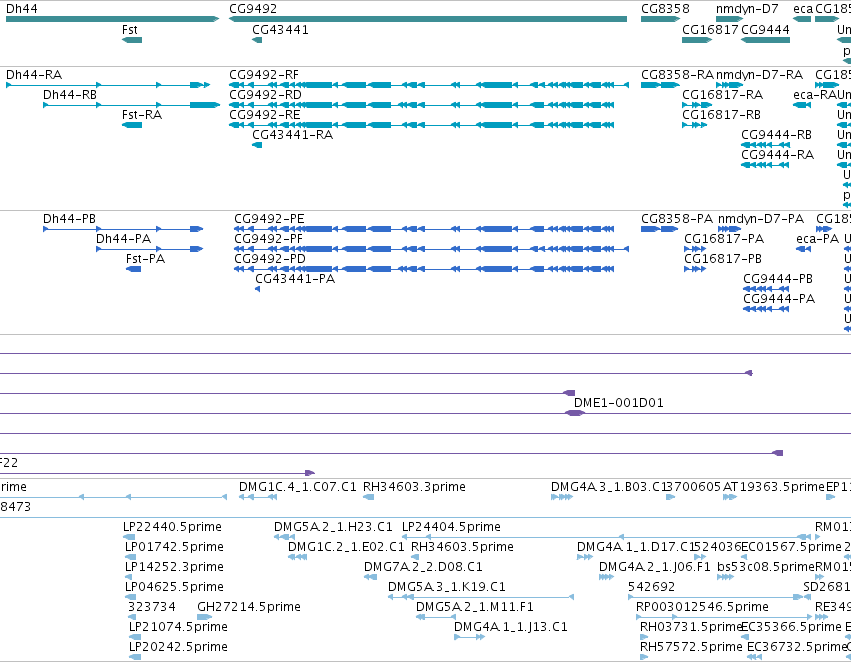The image size is (851, 662).
Task: Select the eca-PA protein label
Action: click(818, 239)
